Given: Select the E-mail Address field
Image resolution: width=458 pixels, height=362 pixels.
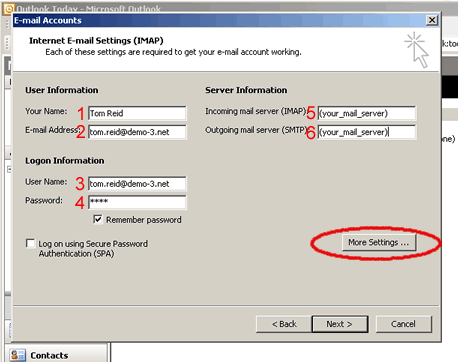Looking at the screenshot, I should (137, 132).
